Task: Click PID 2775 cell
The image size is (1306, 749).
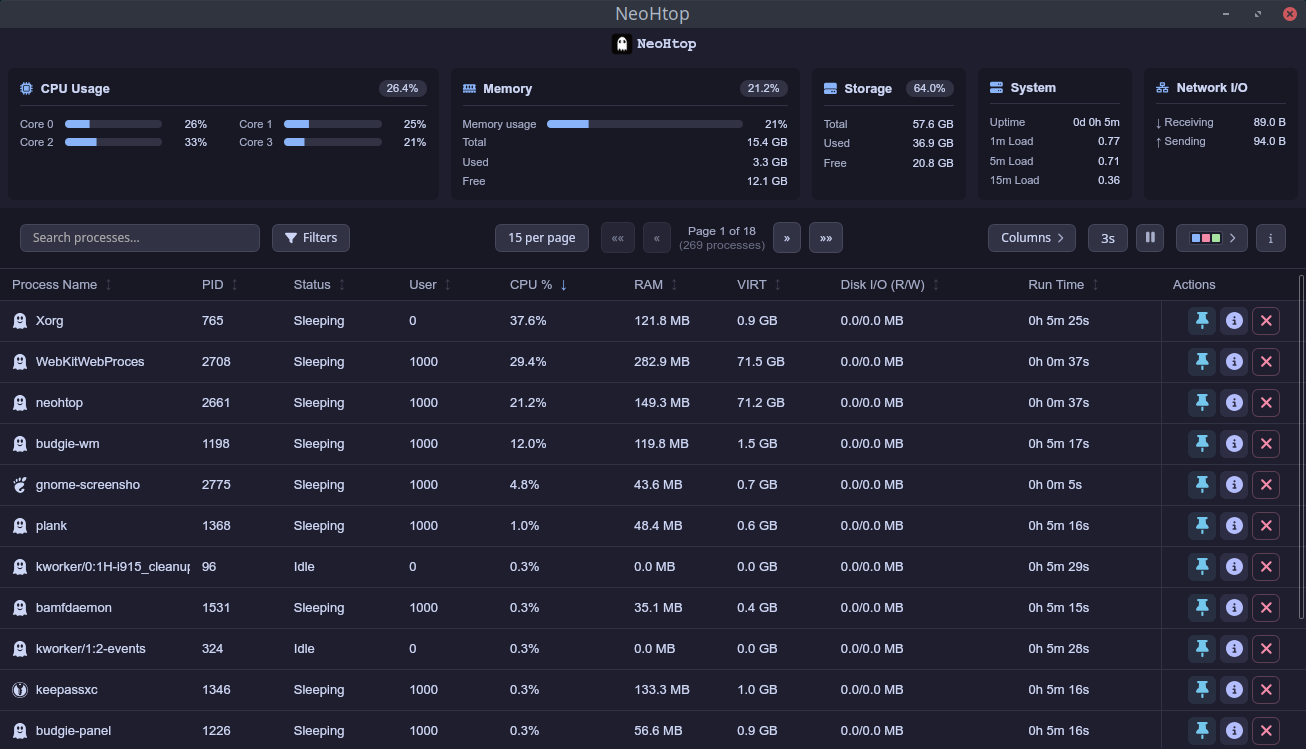Action: 216,485
